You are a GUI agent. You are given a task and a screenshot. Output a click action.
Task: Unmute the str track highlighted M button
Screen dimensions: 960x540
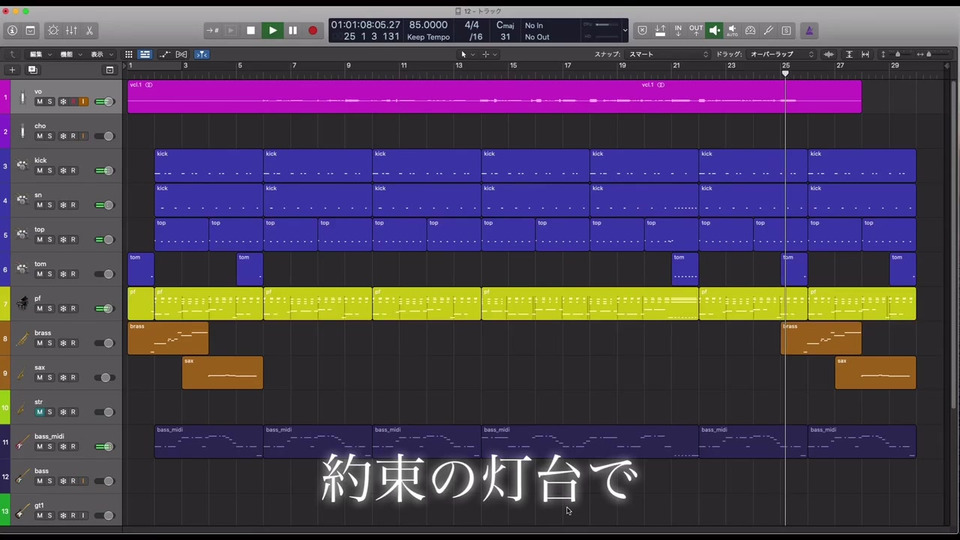pyautogui.click(x=39, y=412)
